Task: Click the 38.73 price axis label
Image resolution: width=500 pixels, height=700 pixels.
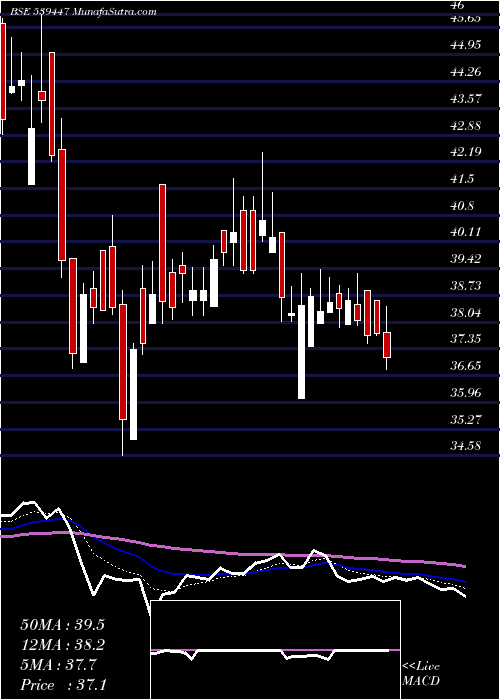Action: tap(465, 285)
